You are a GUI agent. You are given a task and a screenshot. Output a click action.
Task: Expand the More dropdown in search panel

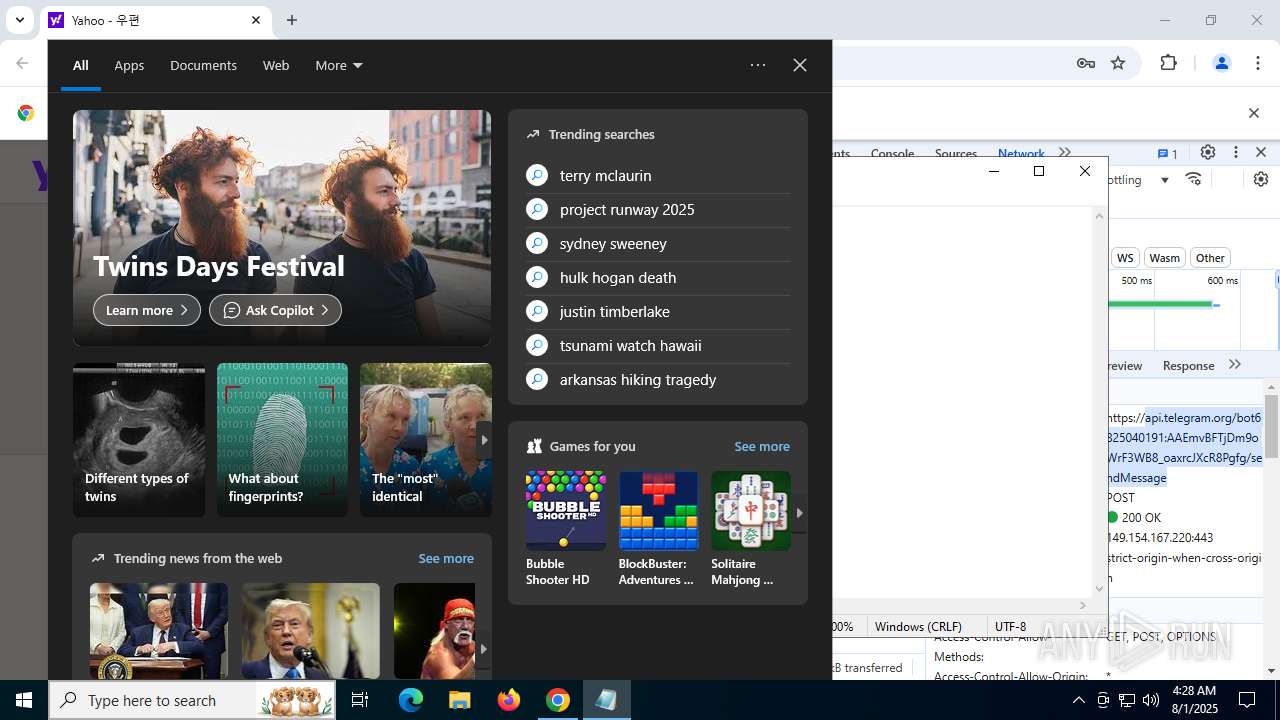coord(338,65)
